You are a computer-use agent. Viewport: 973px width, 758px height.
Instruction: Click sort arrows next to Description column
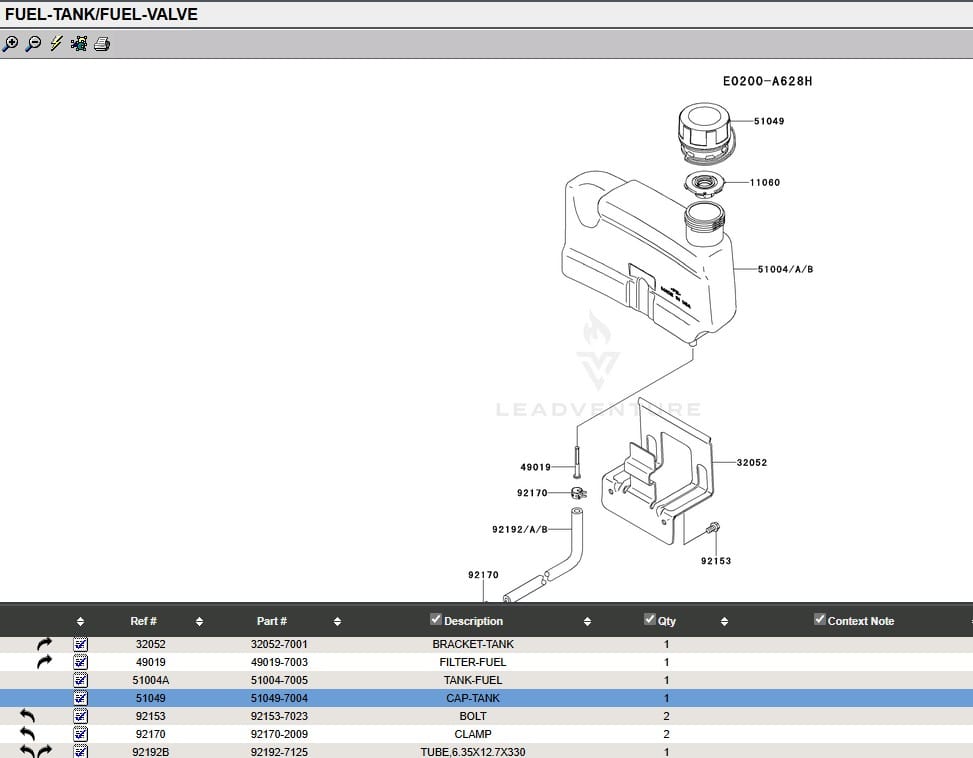pos(587,622)
